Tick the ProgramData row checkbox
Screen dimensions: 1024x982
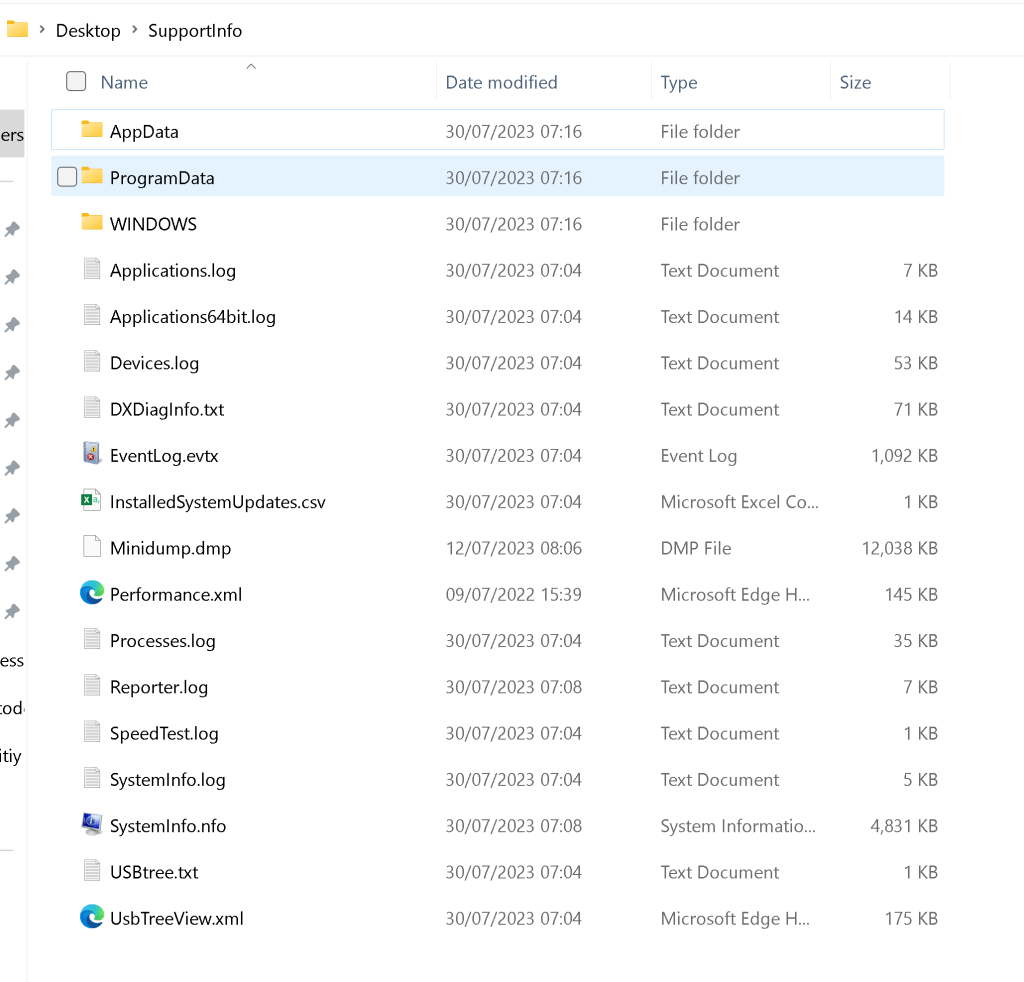[67, 177]
